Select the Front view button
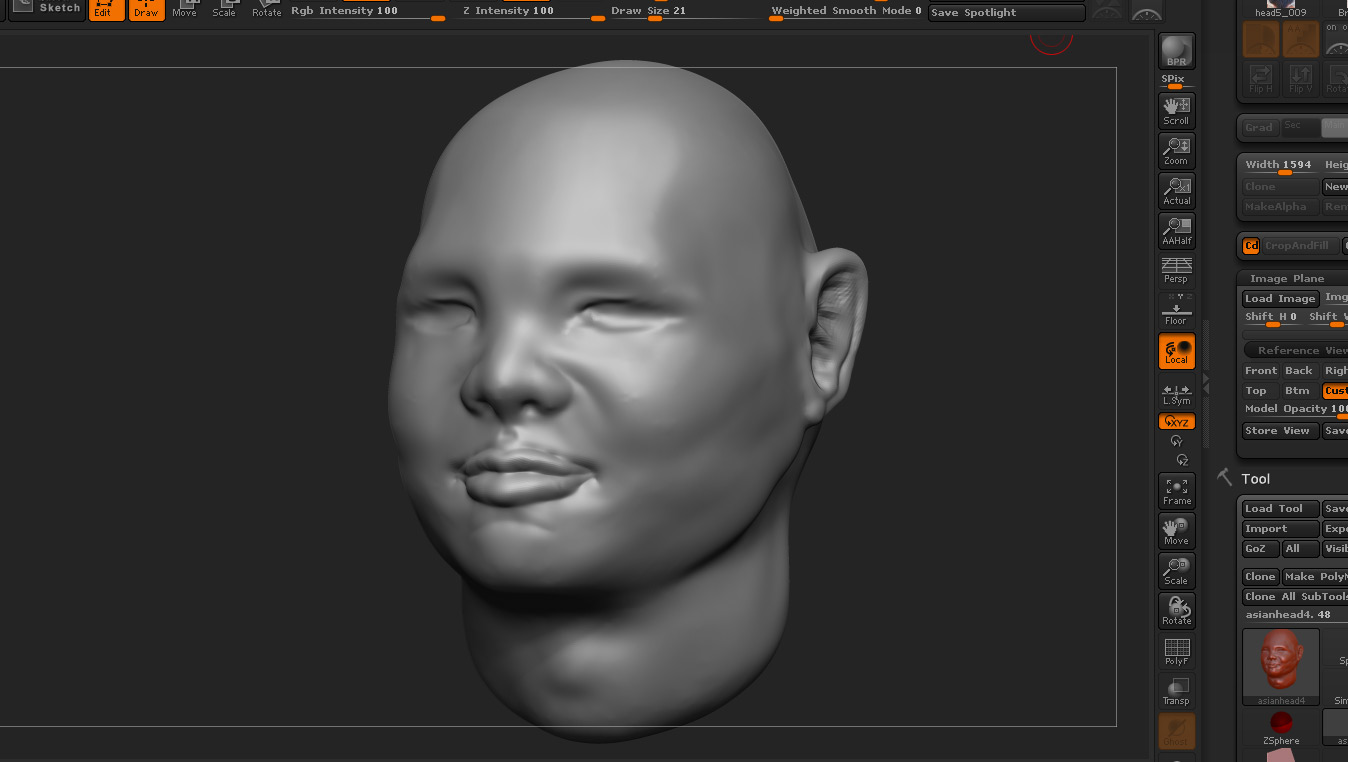 (1261, 371)
